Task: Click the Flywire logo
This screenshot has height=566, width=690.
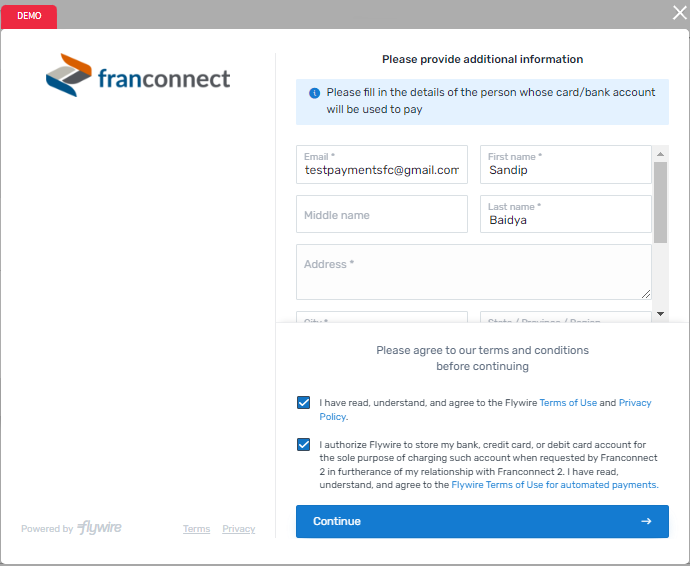Action: click(100, 528)
